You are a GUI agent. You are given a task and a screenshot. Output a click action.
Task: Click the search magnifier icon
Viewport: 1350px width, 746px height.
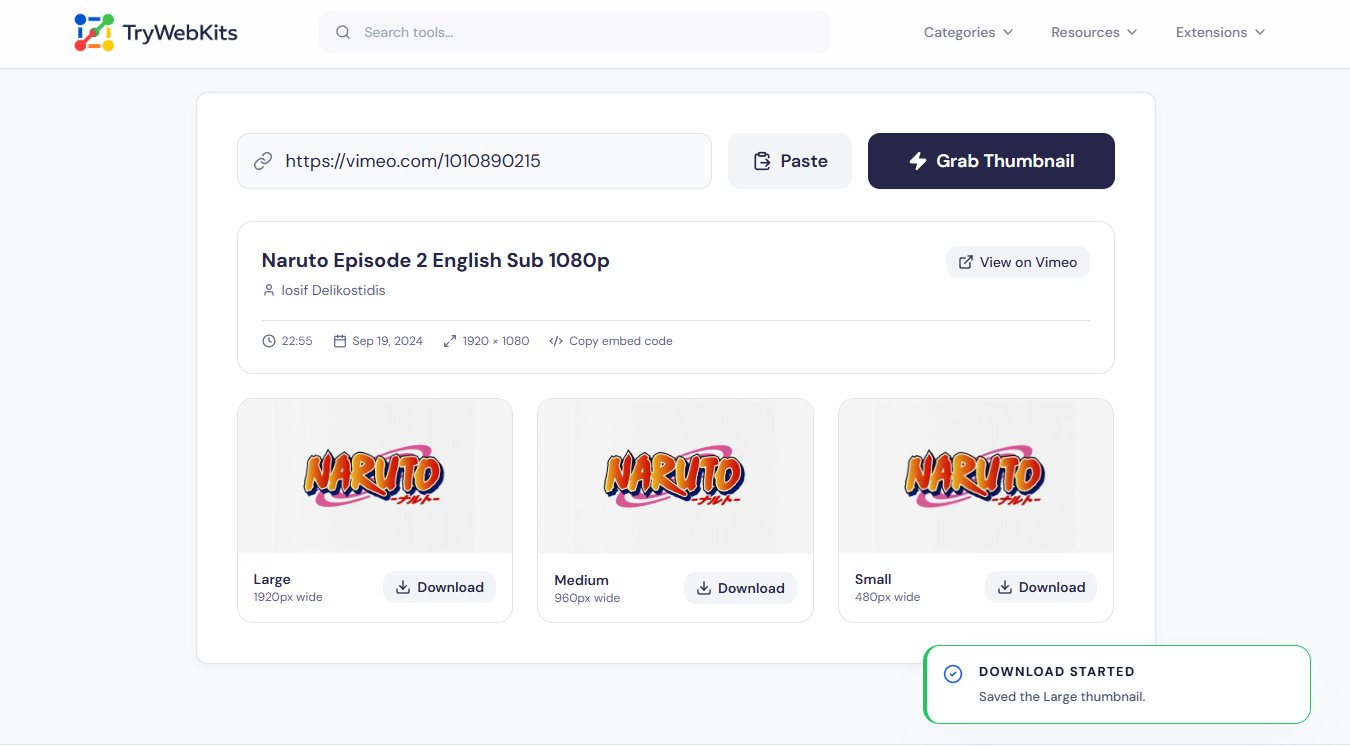[x=343, y=32]
